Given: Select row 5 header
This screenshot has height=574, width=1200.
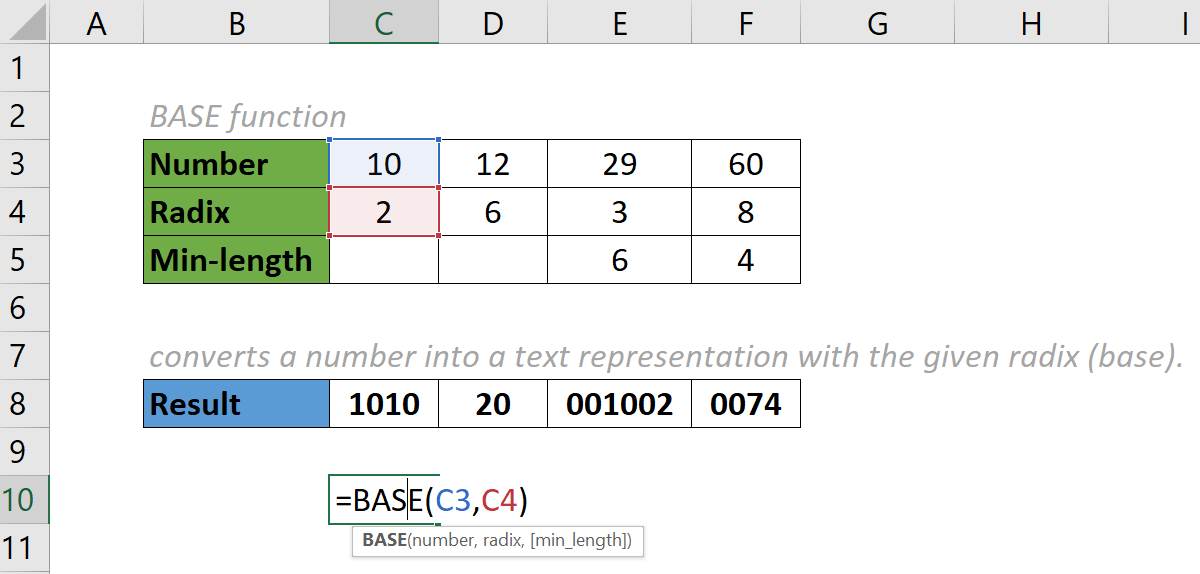Looking at the screenshot, I should 23,260.
